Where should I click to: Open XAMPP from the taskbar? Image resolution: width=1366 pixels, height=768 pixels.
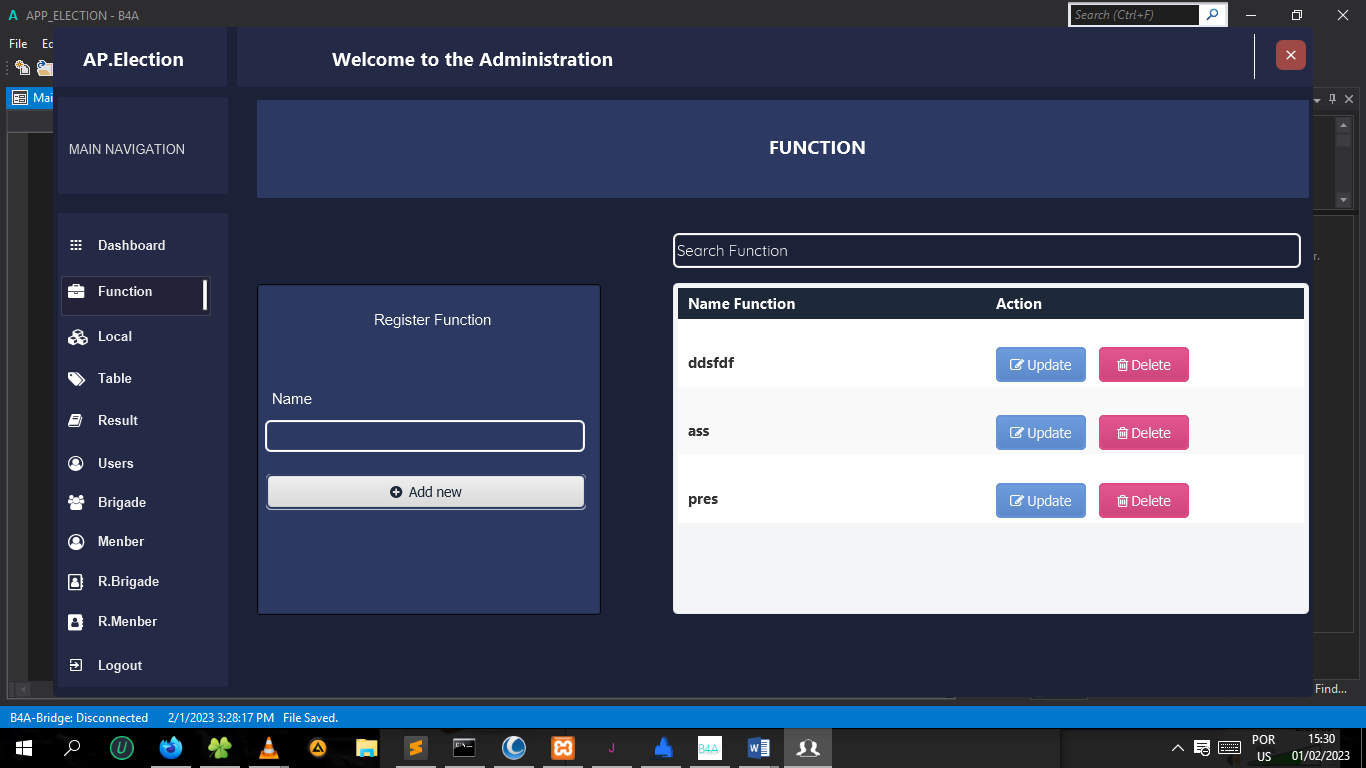562,747
